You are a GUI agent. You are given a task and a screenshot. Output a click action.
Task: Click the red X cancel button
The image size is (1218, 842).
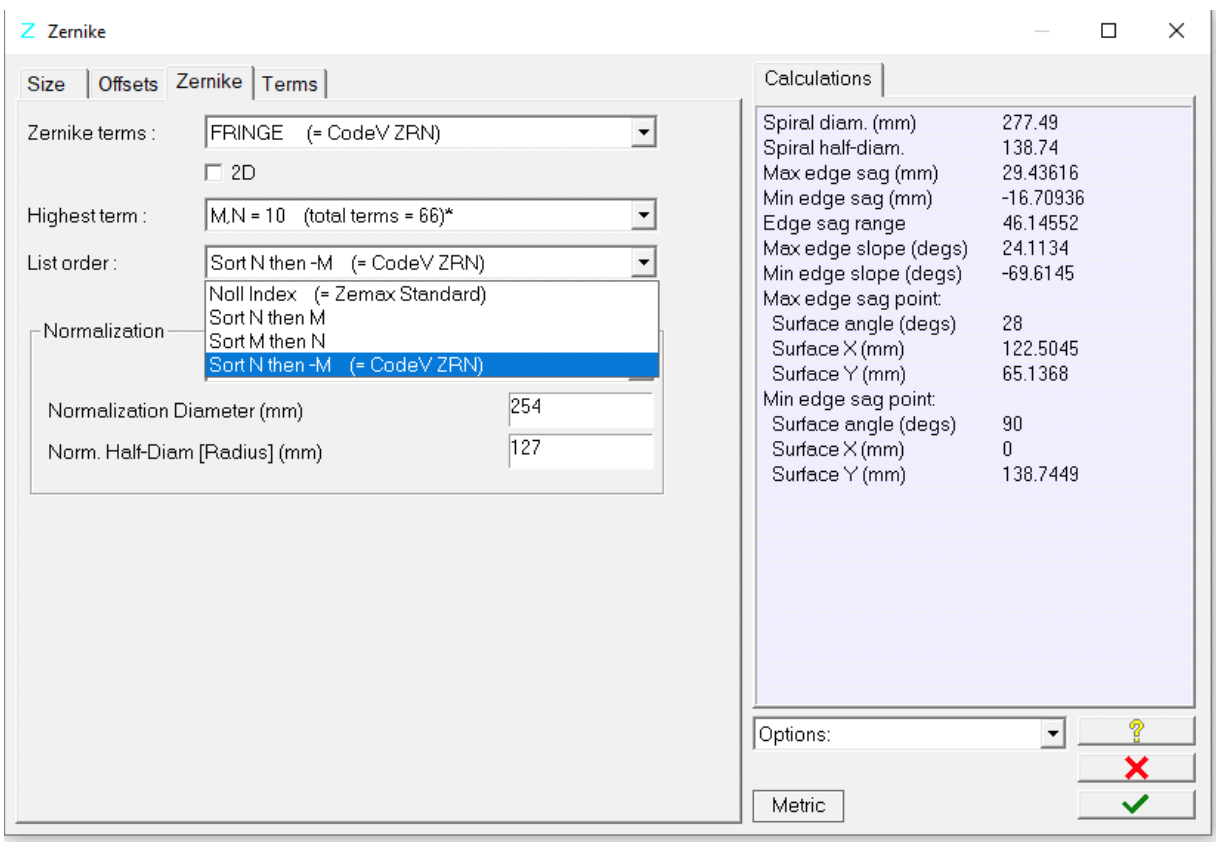tap(1136, 768)
